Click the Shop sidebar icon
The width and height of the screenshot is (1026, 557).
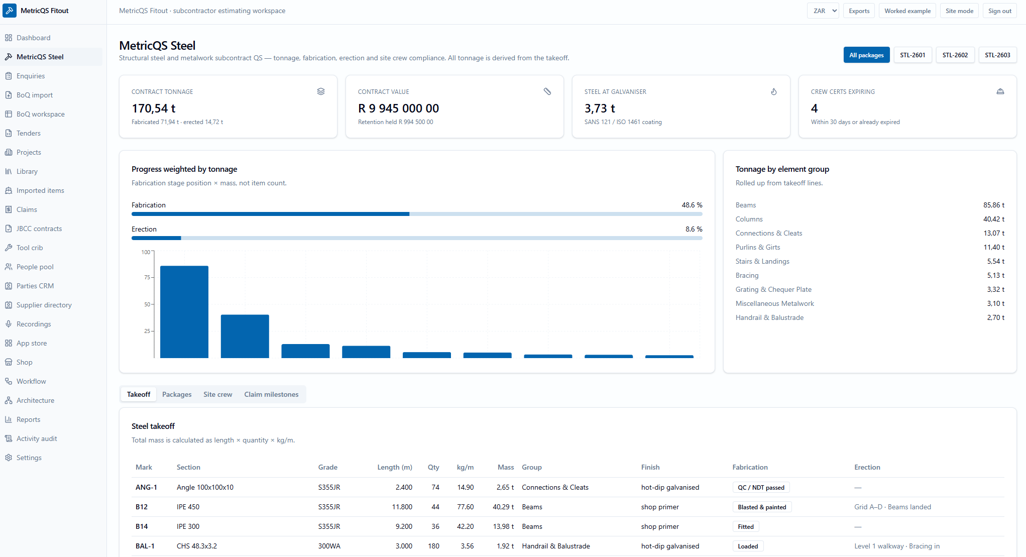tap(9, 362)
